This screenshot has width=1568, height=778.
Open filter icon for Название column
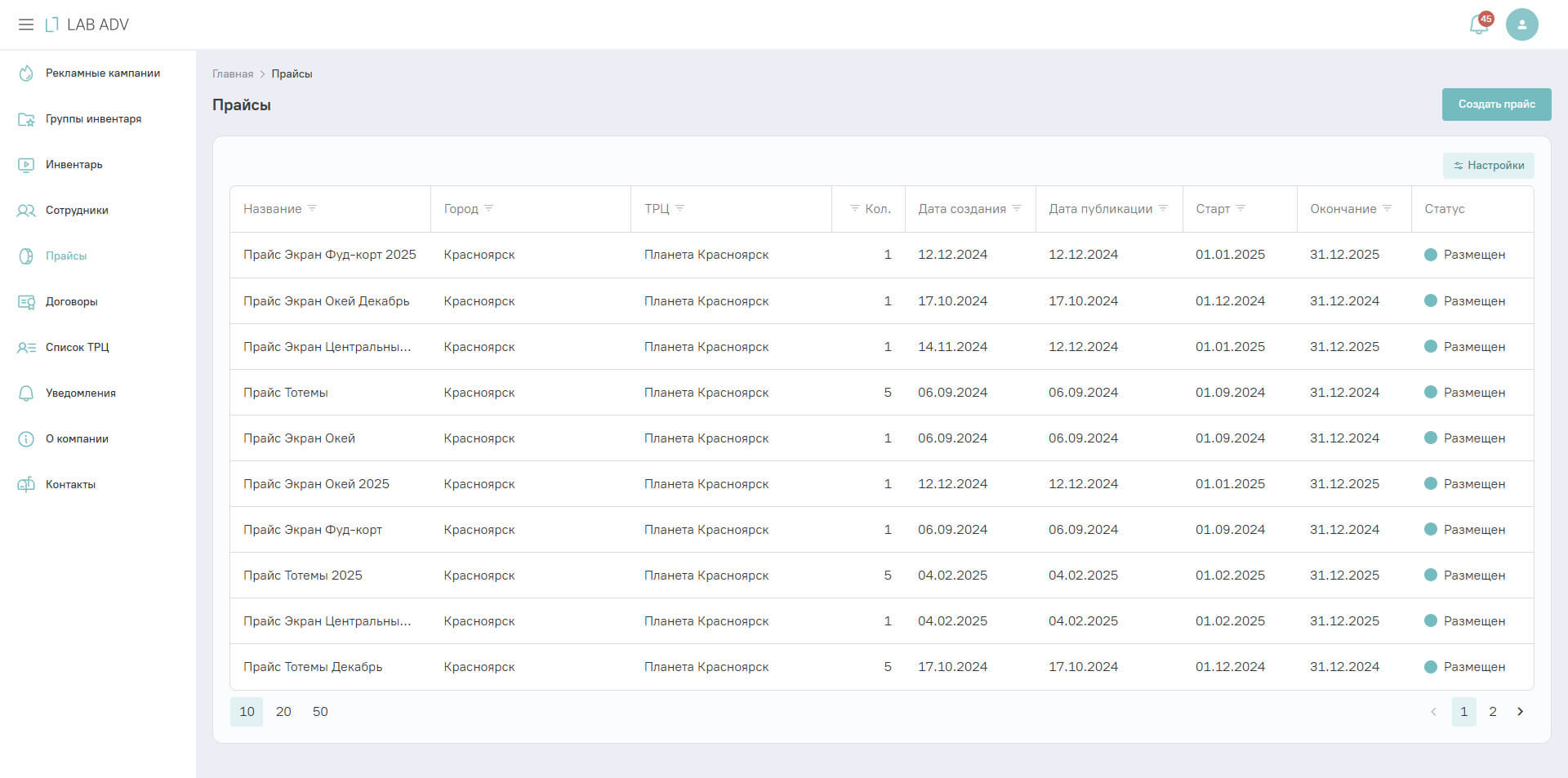312,209
